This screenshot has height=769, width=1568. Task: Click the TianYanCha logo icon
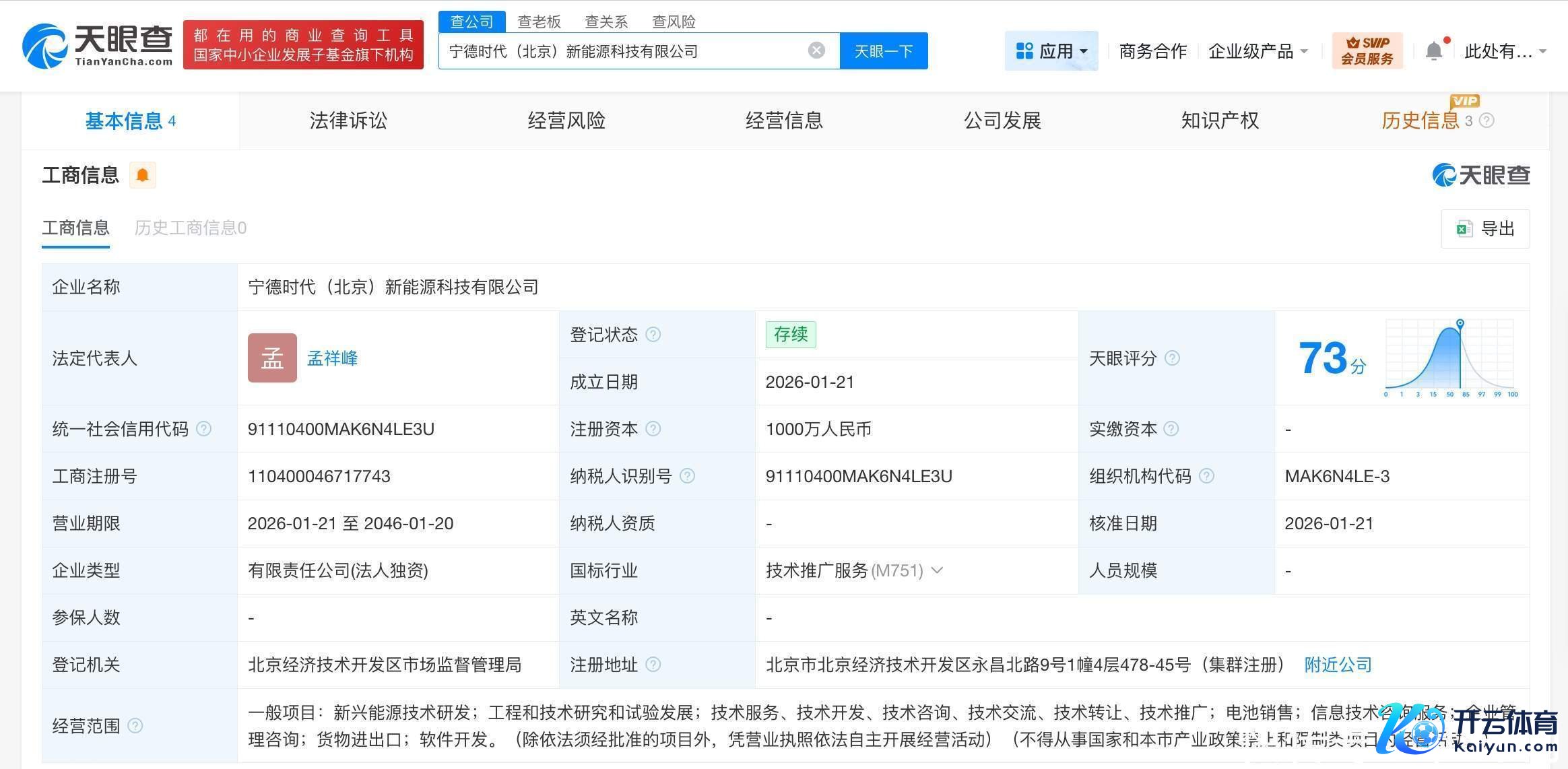coord(44,46)
